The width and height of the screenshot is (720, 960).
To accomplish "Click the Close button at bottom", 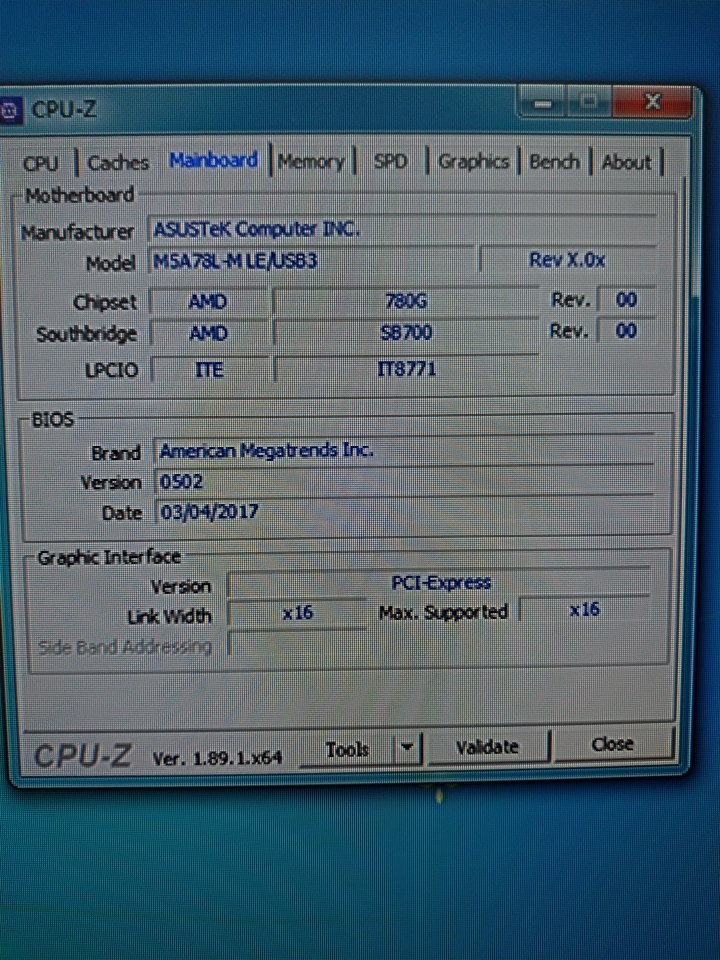I will [x=612, y=744].
